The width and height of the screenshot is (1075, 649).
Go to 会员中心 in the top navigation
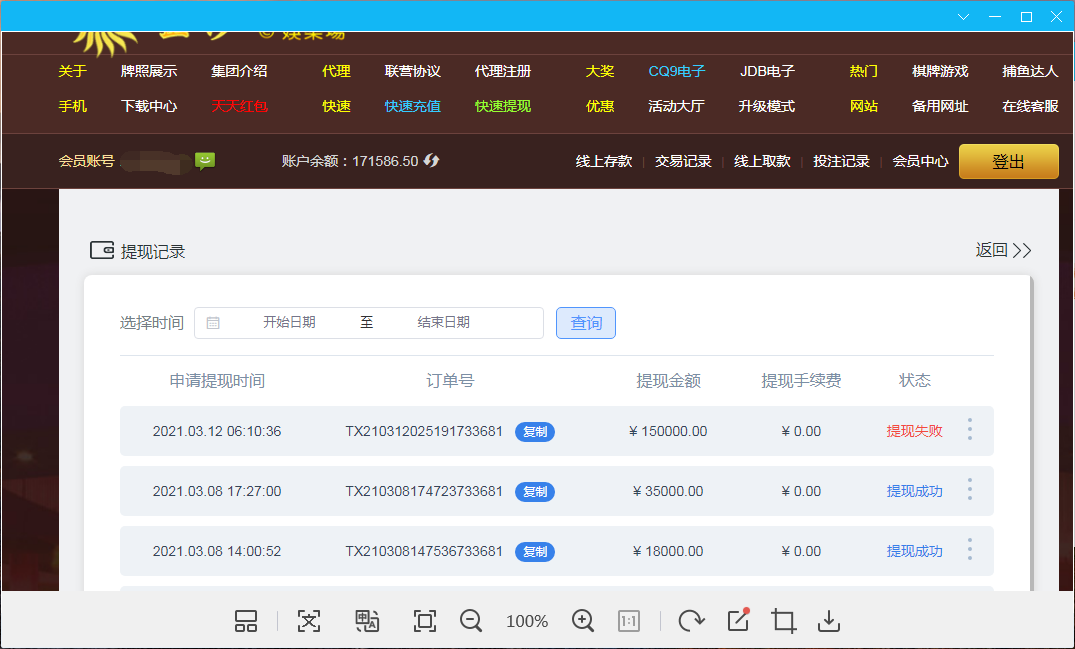point(920,161)
